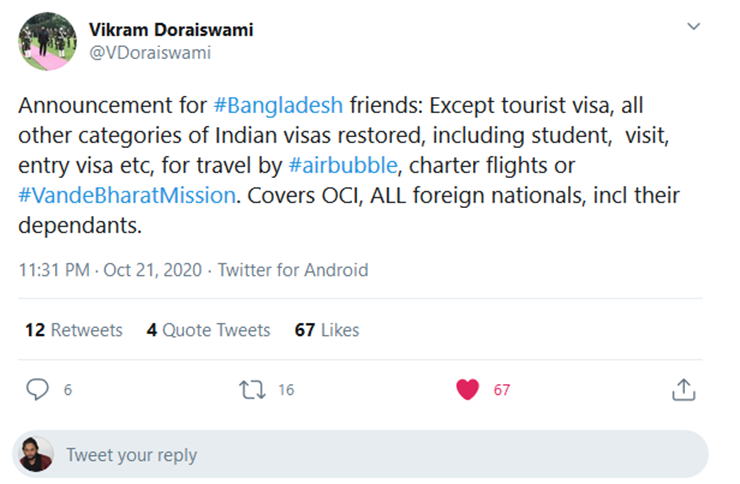View the 67 Likes list

327,330
